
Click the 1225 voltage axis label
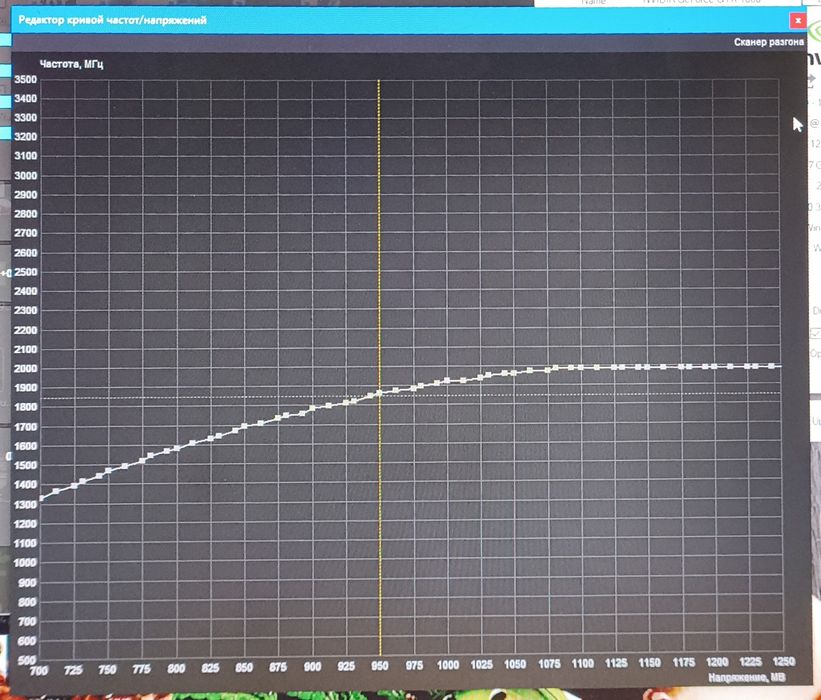pos(751,662)
